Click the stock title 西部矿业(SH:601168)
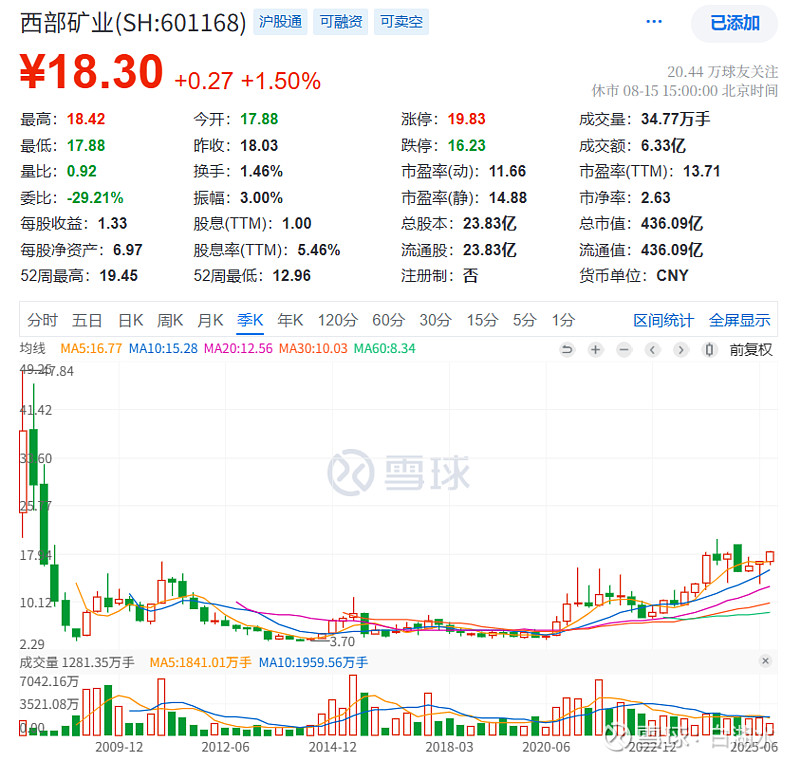Viewport: 800px width, 762px height. tap(133, 23)
